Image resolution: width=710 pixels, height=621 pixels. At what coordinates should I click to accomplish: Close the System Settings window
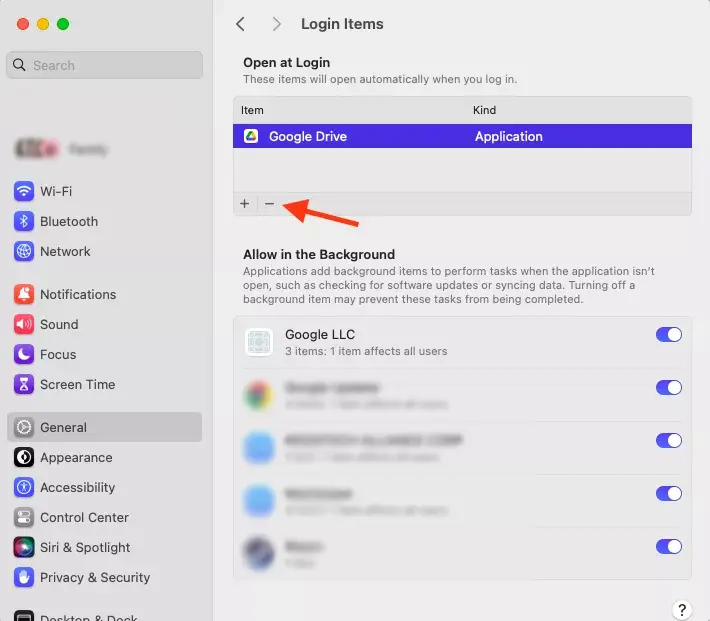pos(23,24)
